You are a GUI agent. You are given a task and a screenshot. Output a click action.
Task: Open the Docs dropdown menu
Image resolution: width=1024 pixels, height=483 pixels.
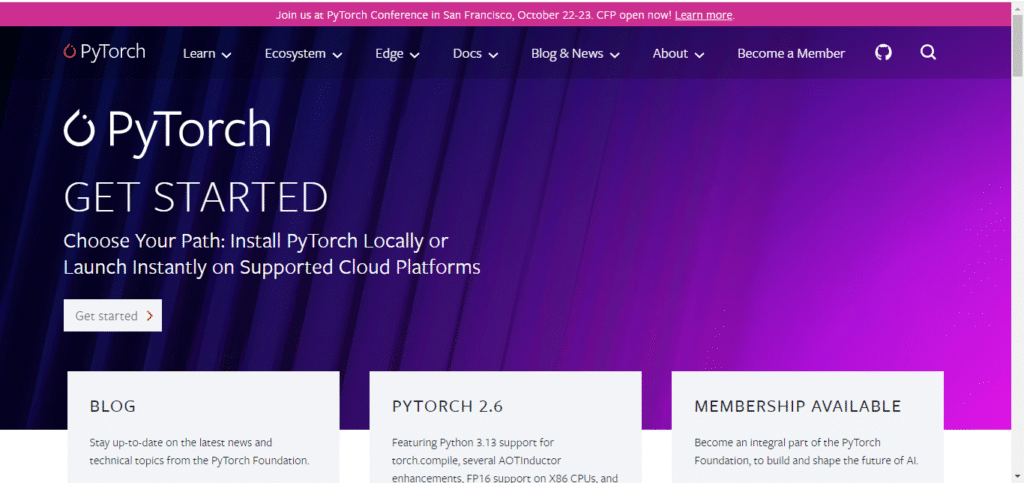pyautogui.click(x=475, y=54)
